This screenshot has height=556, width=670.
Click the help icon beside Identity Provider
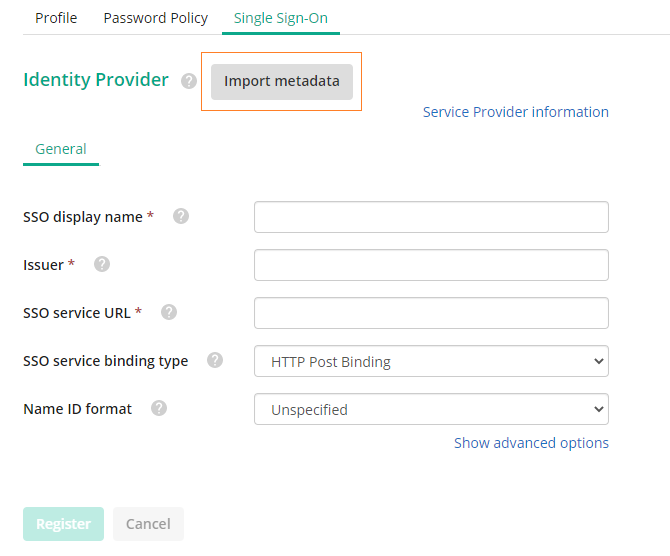(x=188, y=80)
